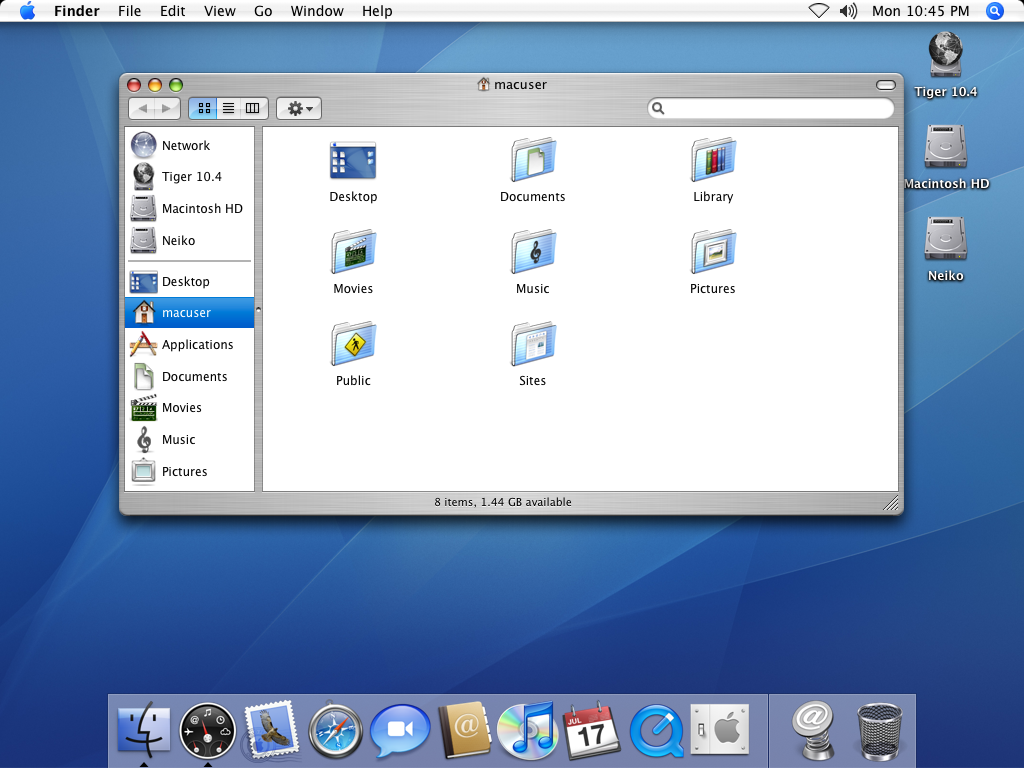Switch back to icon view
This screenshot has width=1024, height=768.
pos(204,108)
